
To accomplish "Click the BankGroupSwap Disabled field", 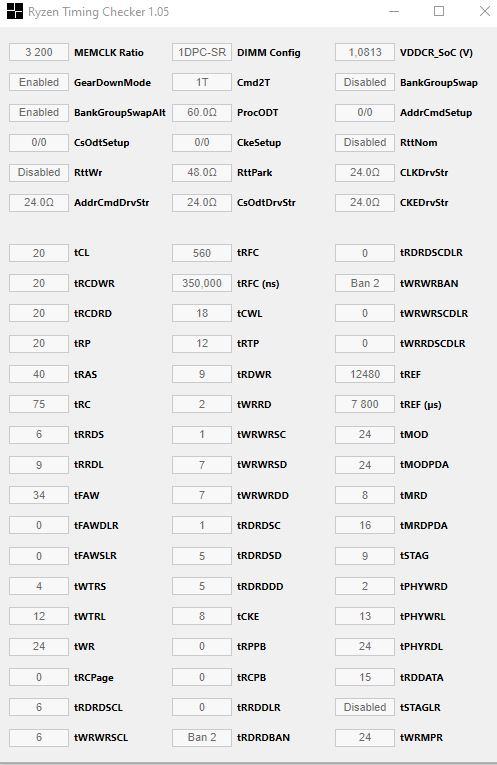I will coord(365,82).
